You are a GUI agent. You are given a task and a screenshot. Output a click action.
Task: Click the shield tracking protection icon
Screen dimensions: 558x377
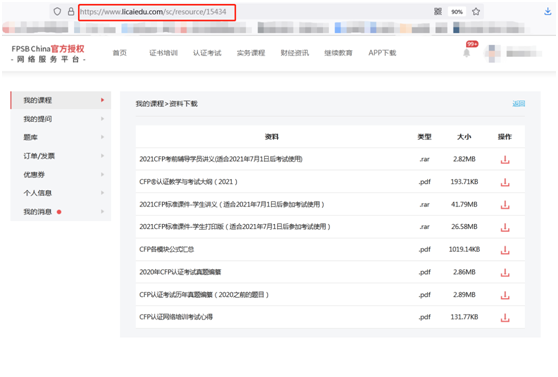pyautogui.click(x=57, y=12)
